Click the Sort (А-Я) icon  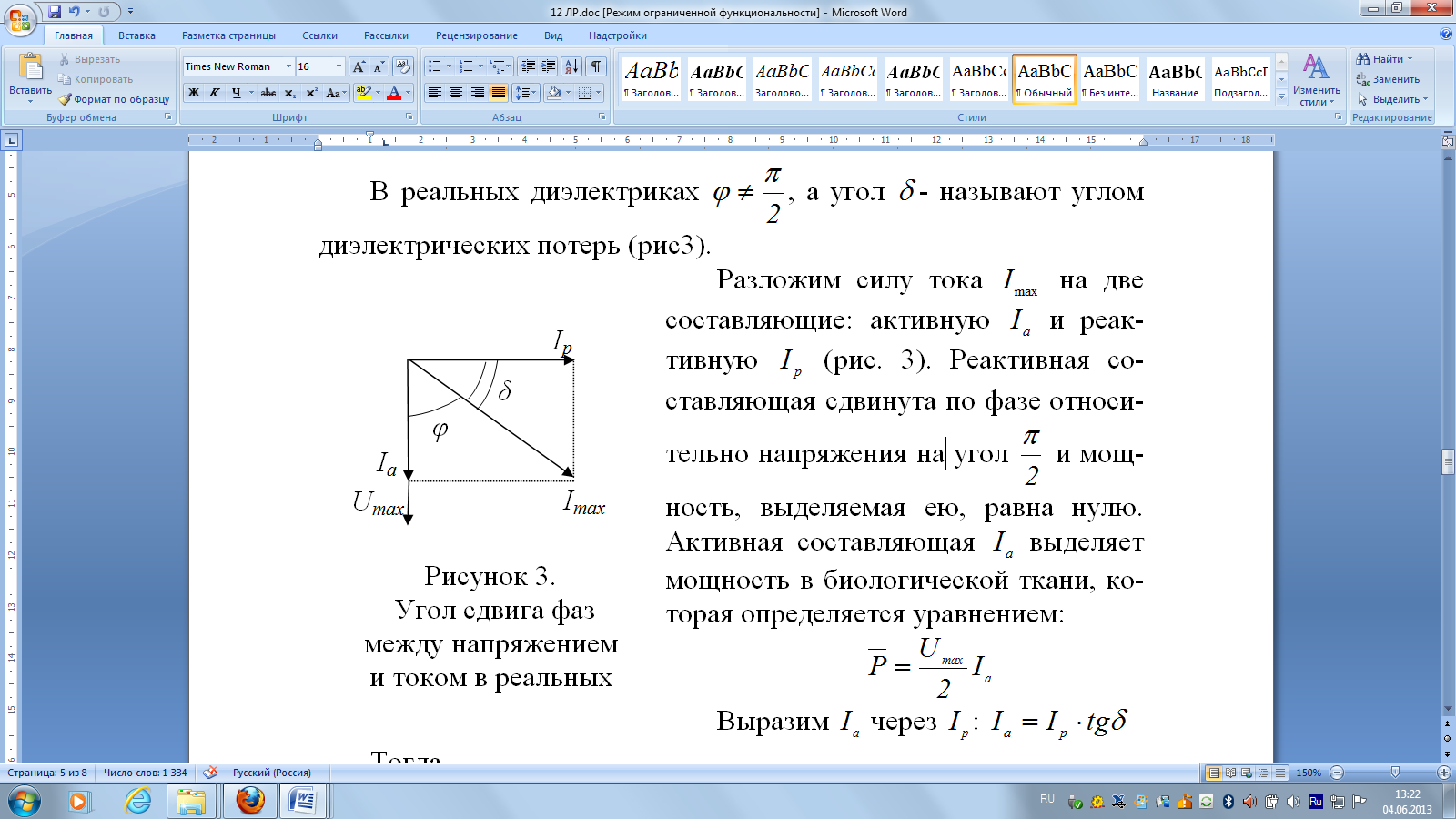[571, 66]
